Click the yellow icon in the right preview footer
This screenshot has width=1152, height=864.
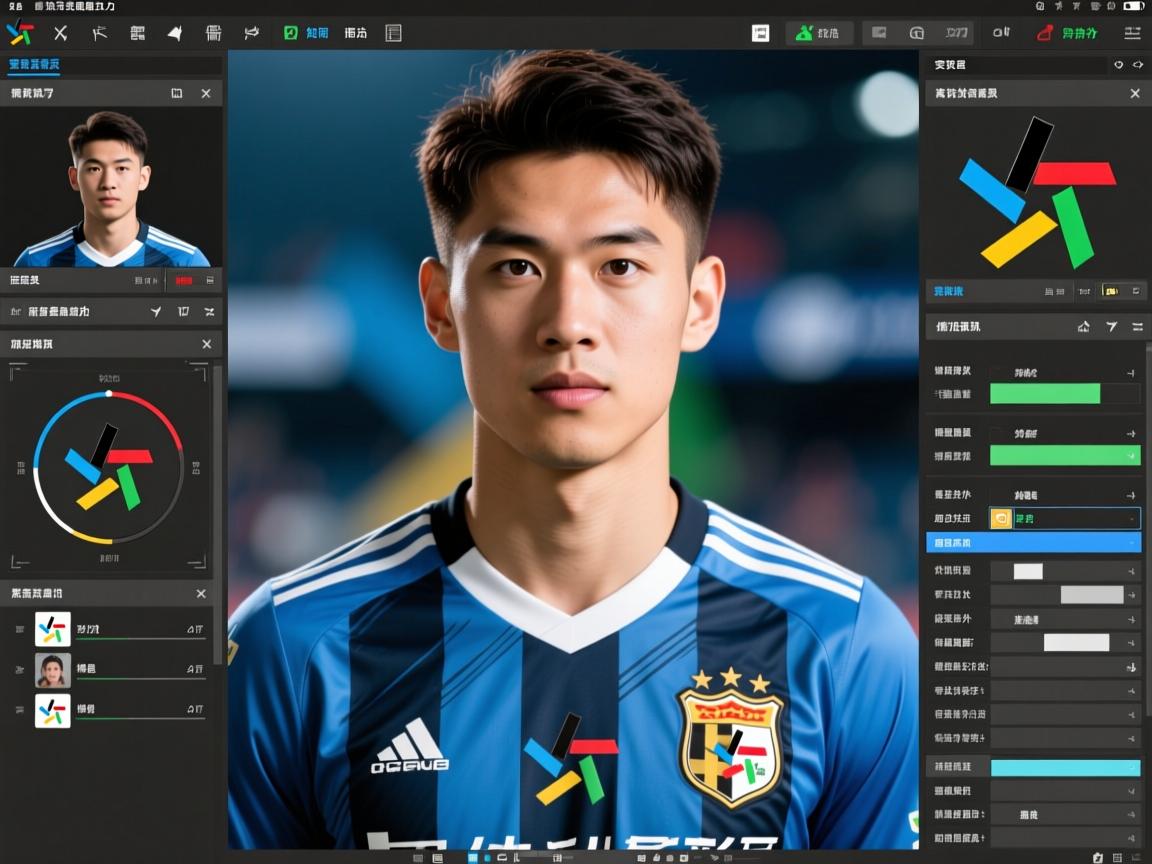tap(1109, 291)
